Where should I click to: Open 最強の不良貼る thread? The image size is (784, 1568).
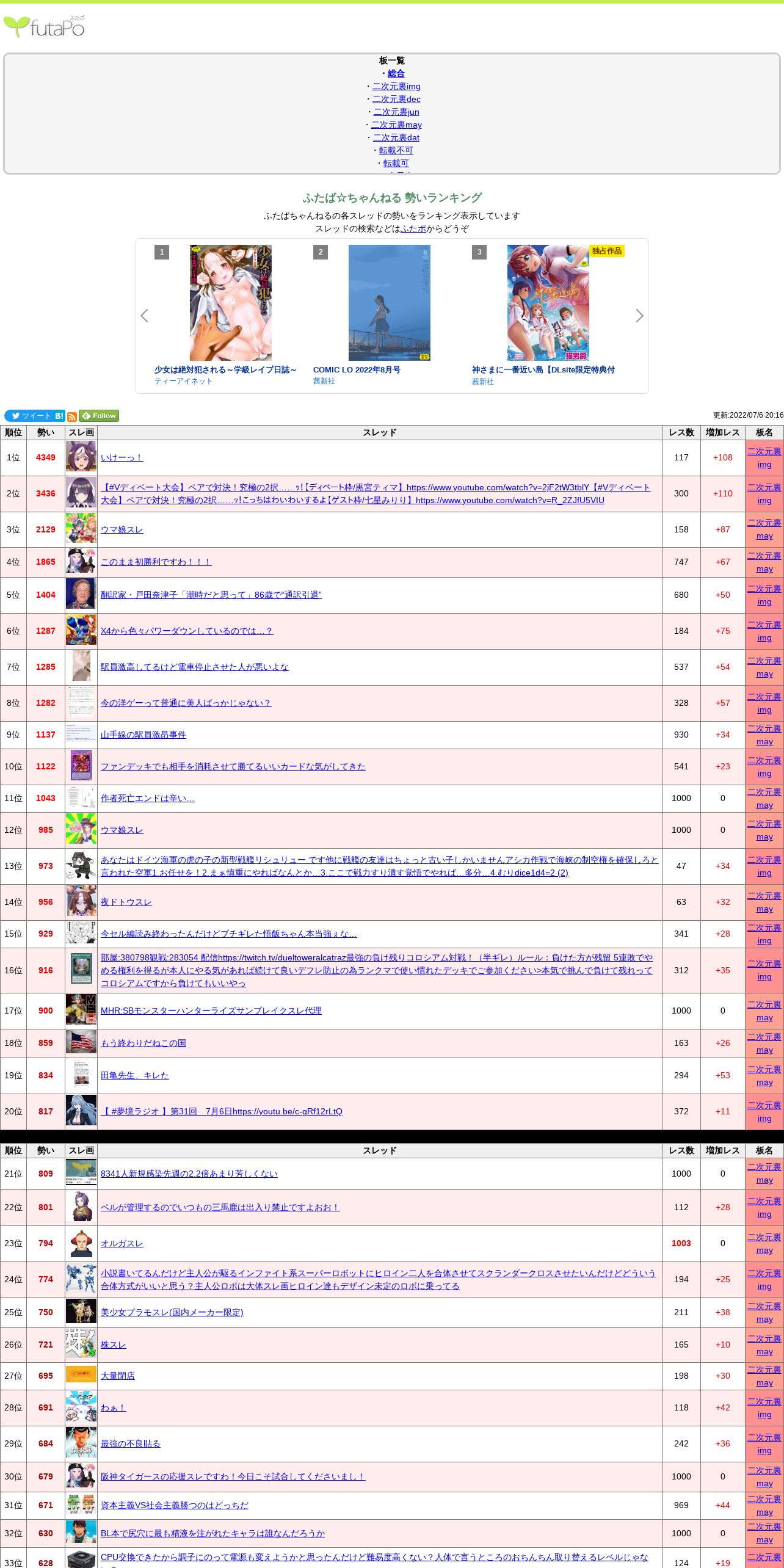click(x=131, y=1443)
